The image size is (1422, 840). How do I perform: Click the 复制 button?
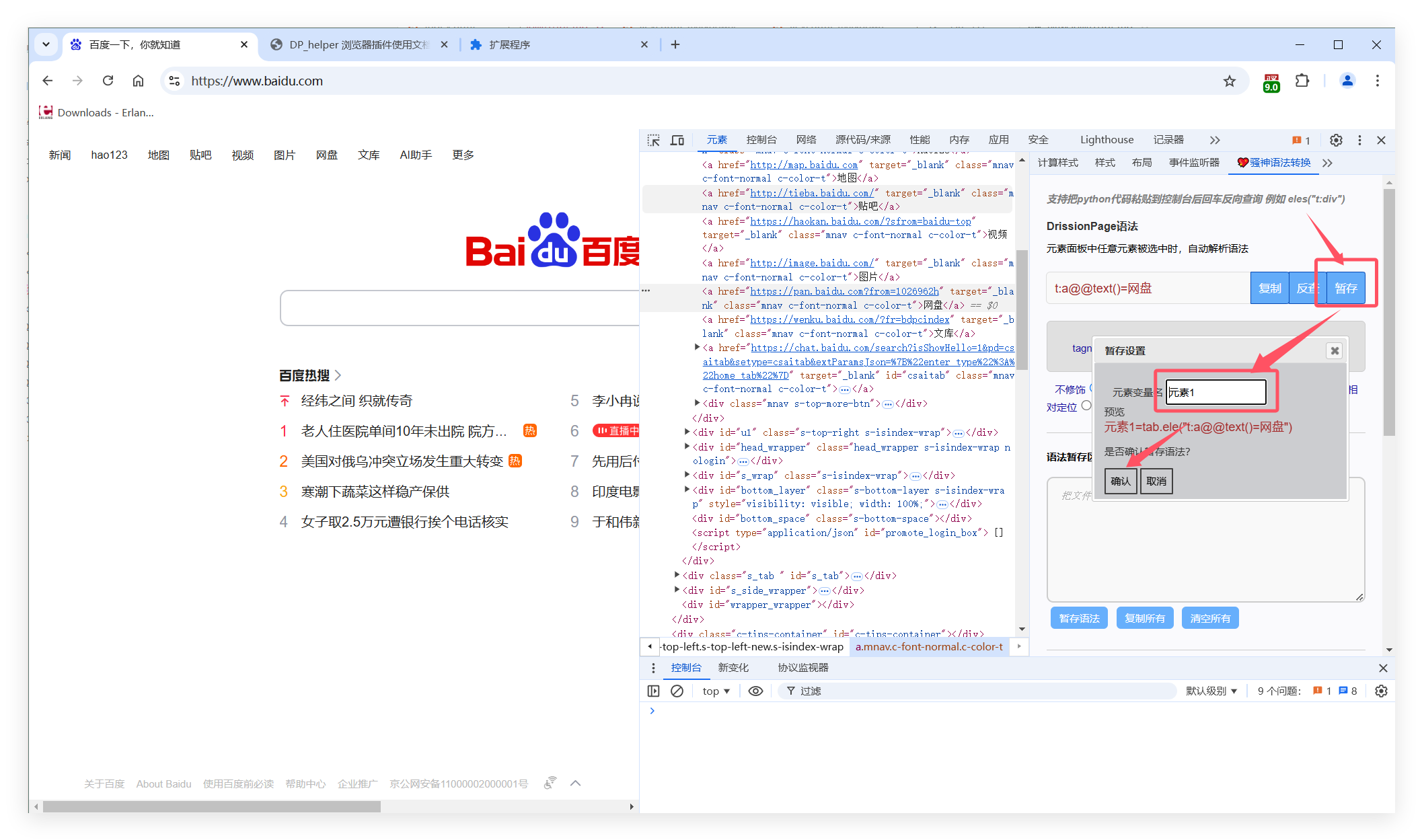pos(1269,288)
